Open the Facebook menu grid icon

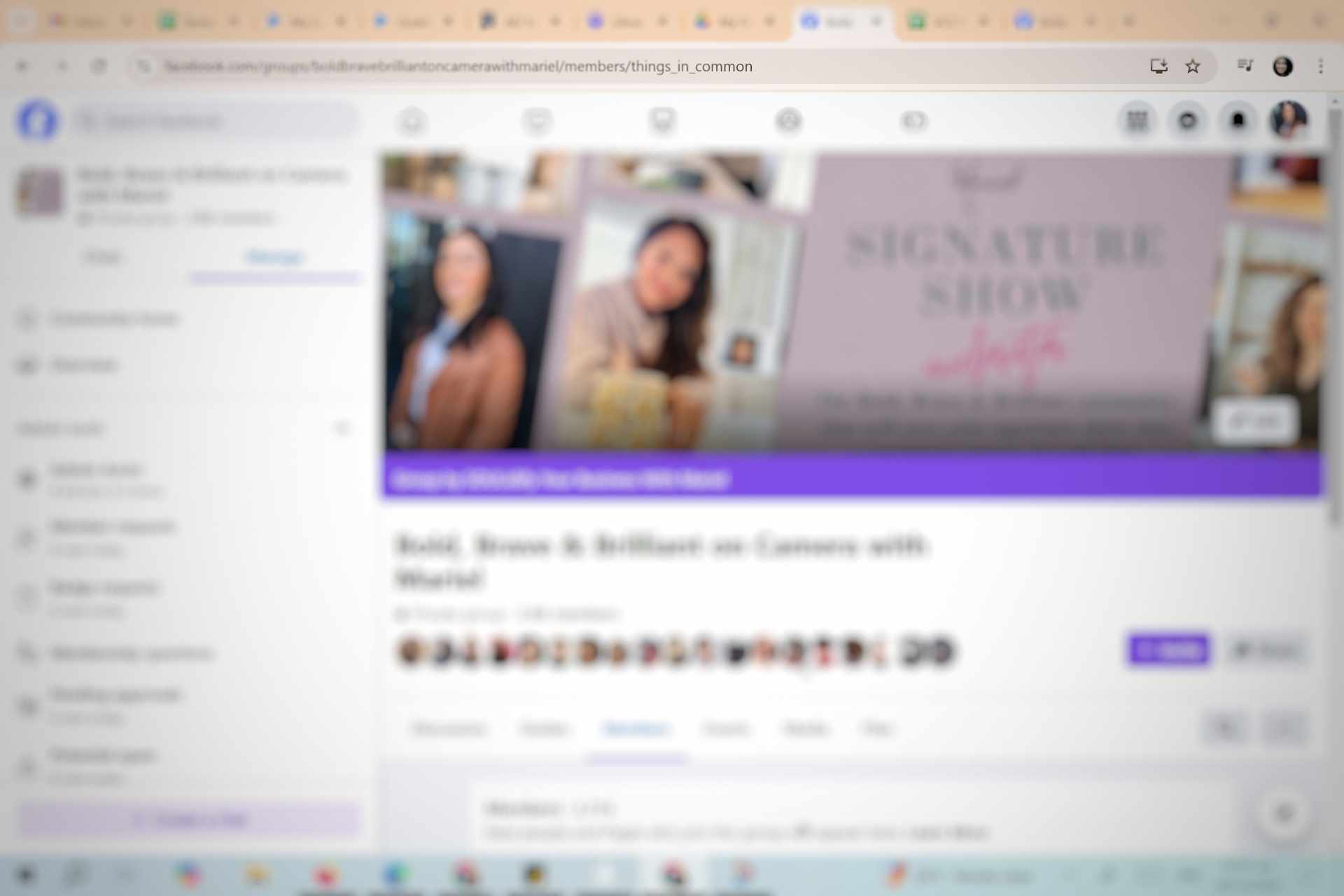pyautogui.click(x=1137, y=121)
